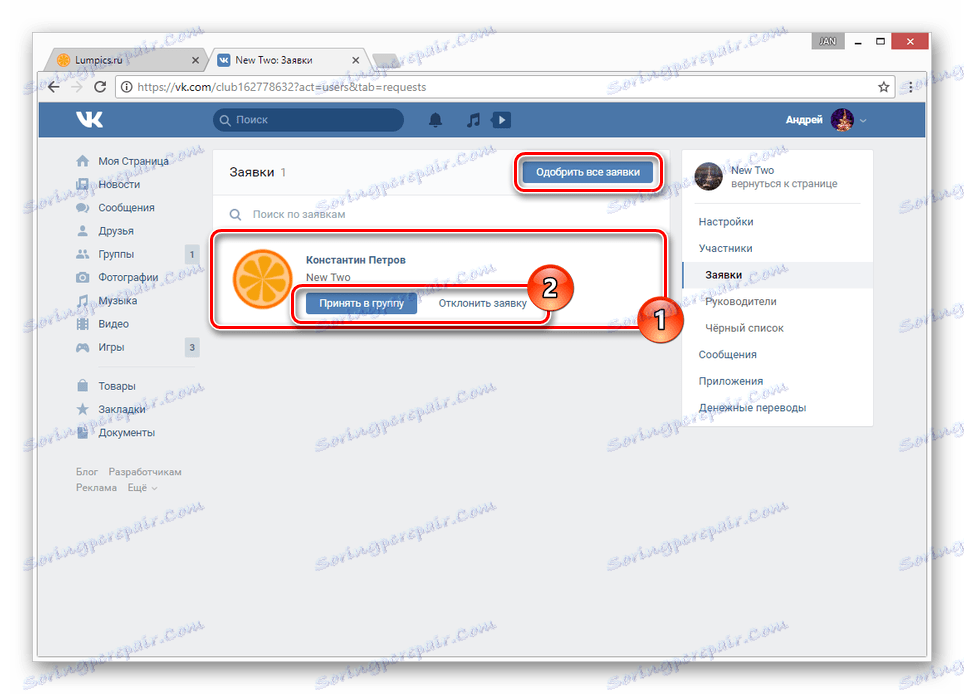Open Чёрный список in the group menu
The height and width of the screenshot is (694, 964).
(x=745, y=328)
